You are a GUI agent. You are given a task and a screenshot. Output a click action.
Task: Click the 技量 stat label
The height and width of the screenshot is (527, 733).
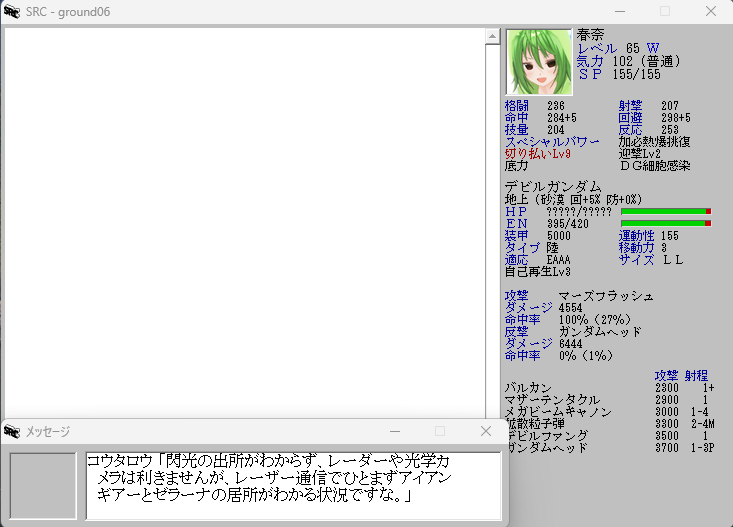coord(517,130)
